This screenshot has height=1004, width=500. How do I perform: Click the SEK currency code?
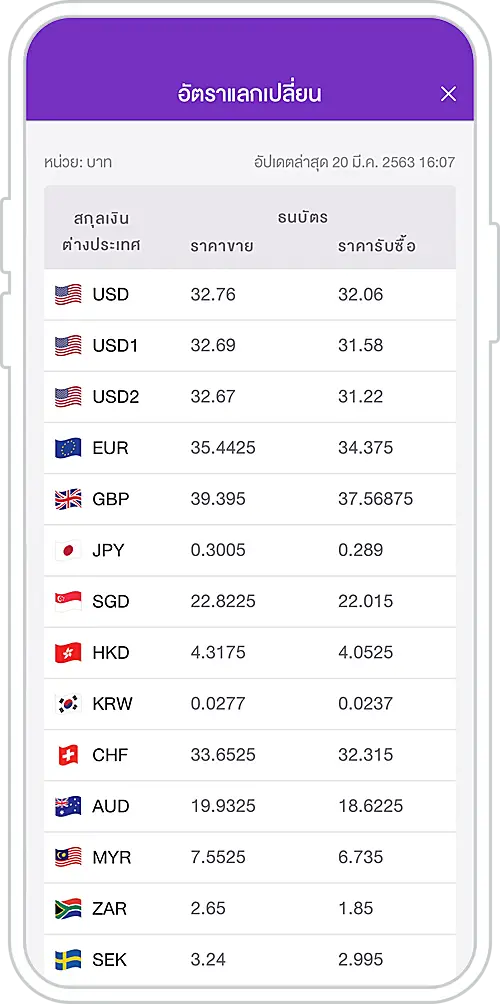coord(109,960)
